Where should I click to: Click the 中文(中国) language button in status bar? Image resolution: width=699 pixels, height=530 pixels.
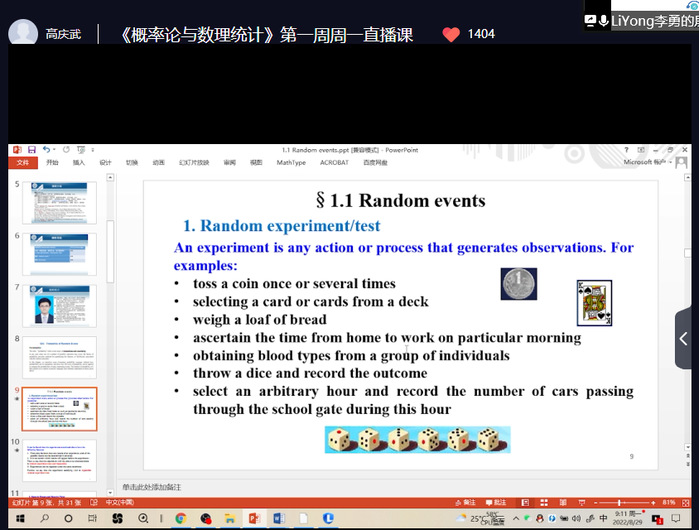click(x=120, y=502)
